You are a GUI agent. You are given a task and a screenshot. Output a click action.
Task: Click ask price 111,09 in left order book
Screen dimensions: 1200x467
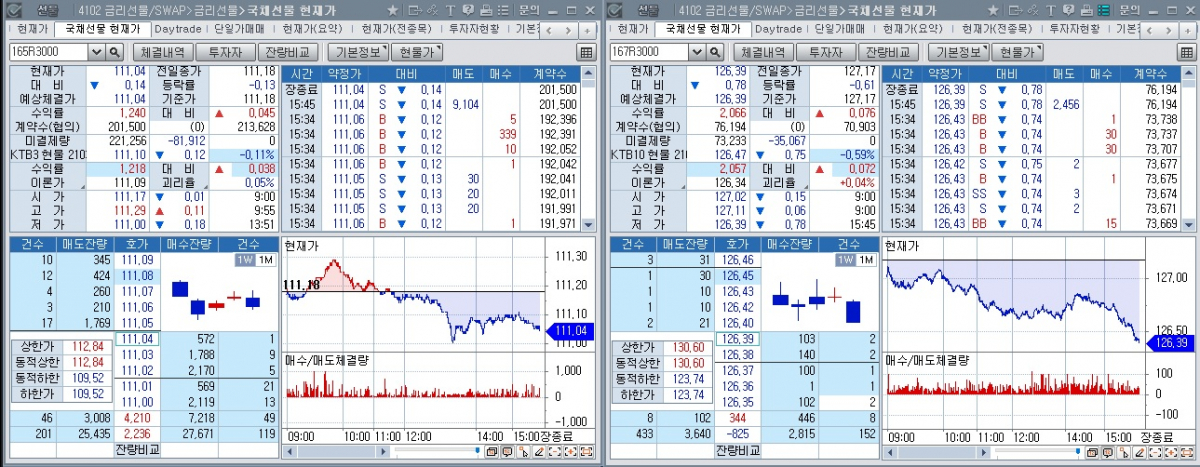[136, 259]
